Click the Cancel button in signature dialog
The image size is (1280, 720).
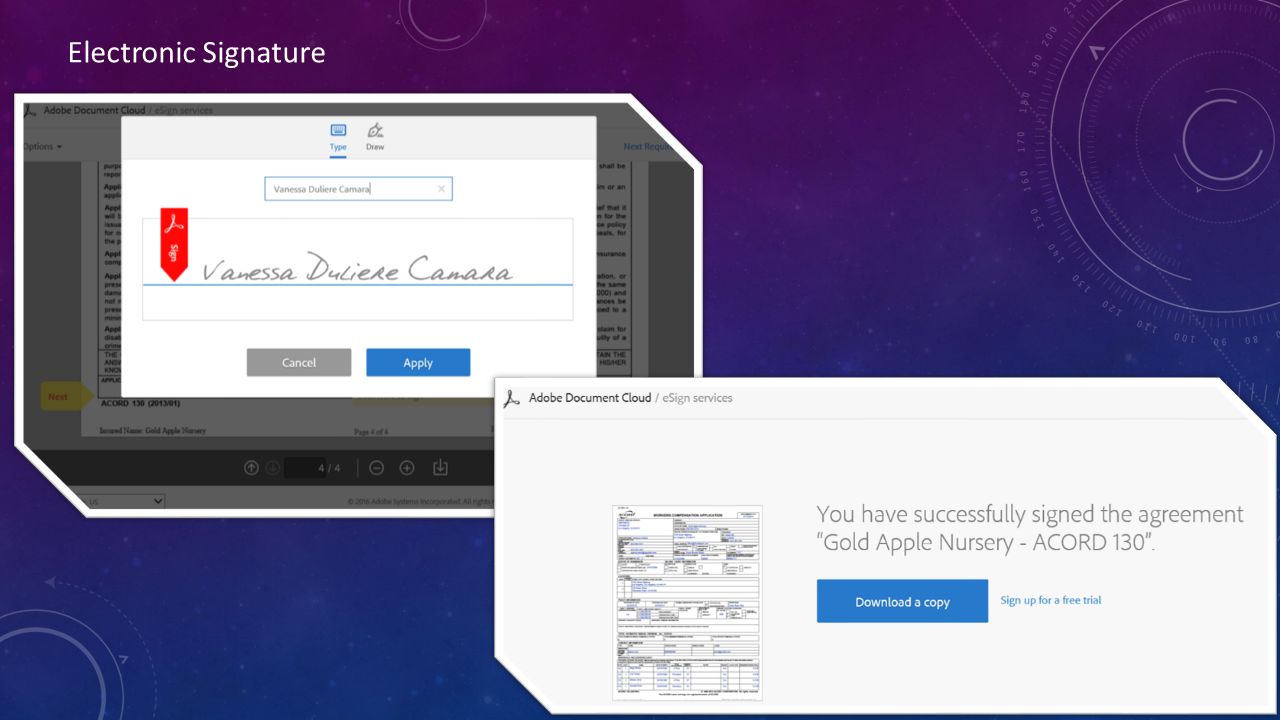(x=299, y=362)
